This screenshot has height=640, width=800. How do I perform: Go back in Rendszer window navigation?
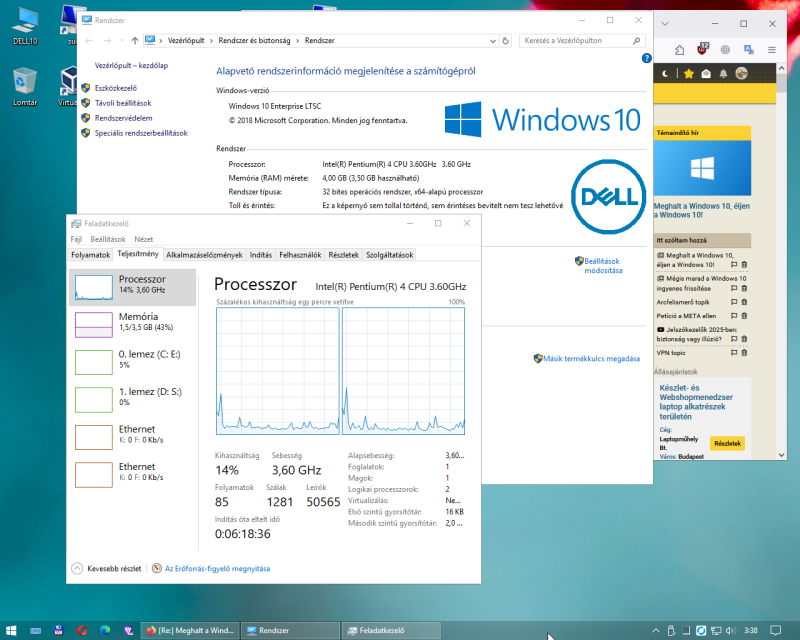click(x=89, y=40)
